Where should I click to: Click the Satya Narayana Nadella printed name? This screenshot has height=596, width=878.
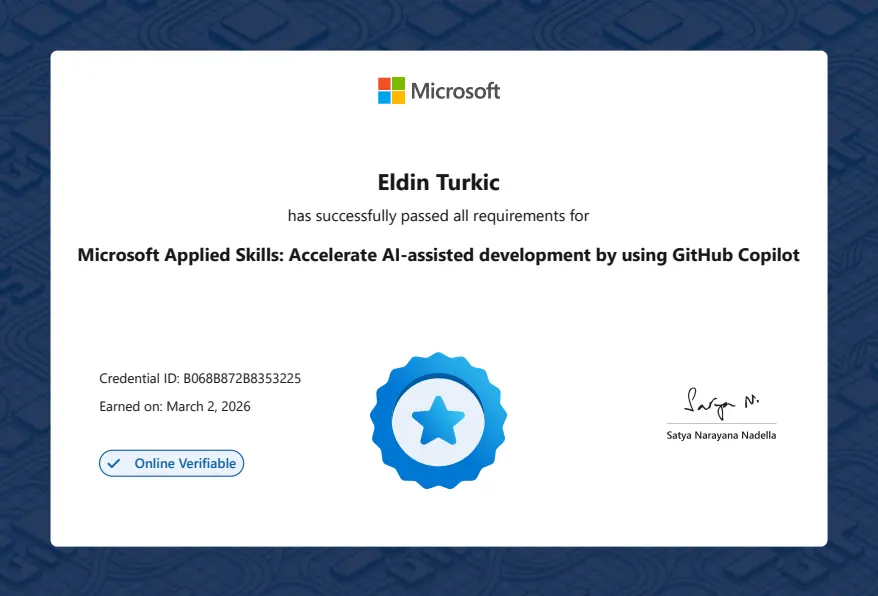[720, 435]
